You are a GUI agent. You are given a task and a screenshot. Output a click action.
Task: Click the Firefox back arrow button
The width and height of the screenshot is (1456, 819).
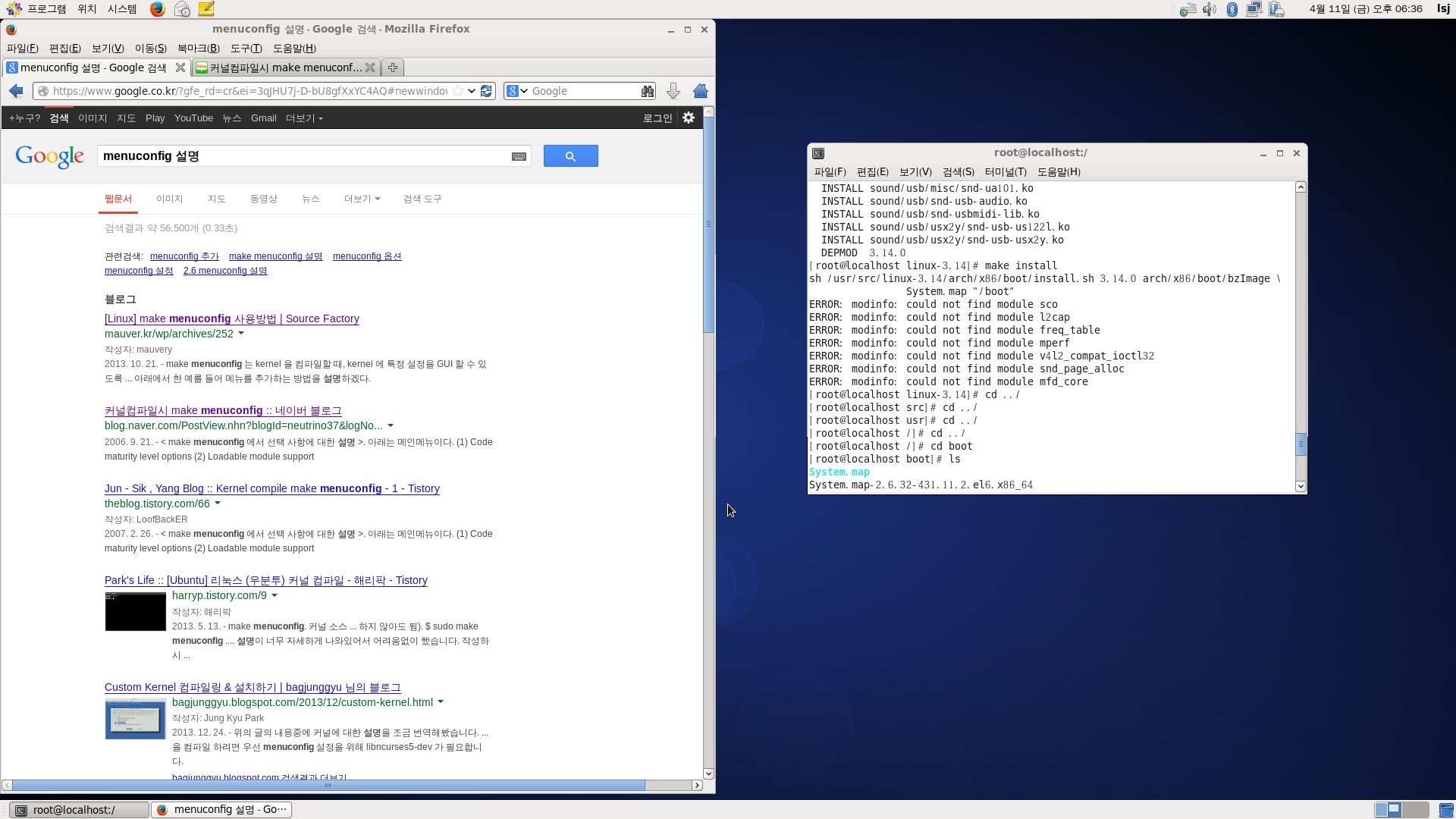tap(16, 91)
